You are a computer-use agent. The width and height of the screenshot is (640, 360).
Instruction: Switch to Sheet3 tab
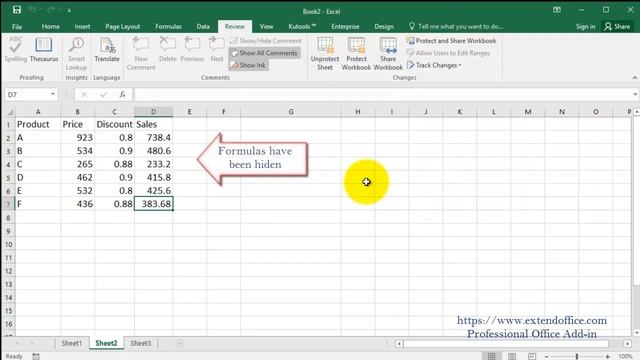pos(141,343)
